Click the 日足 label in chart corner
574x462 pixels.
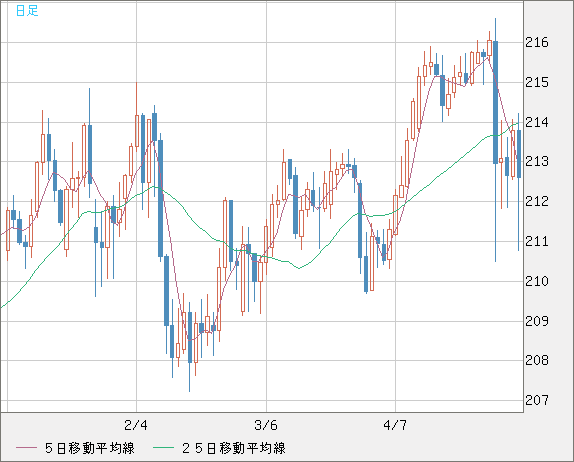27,11
